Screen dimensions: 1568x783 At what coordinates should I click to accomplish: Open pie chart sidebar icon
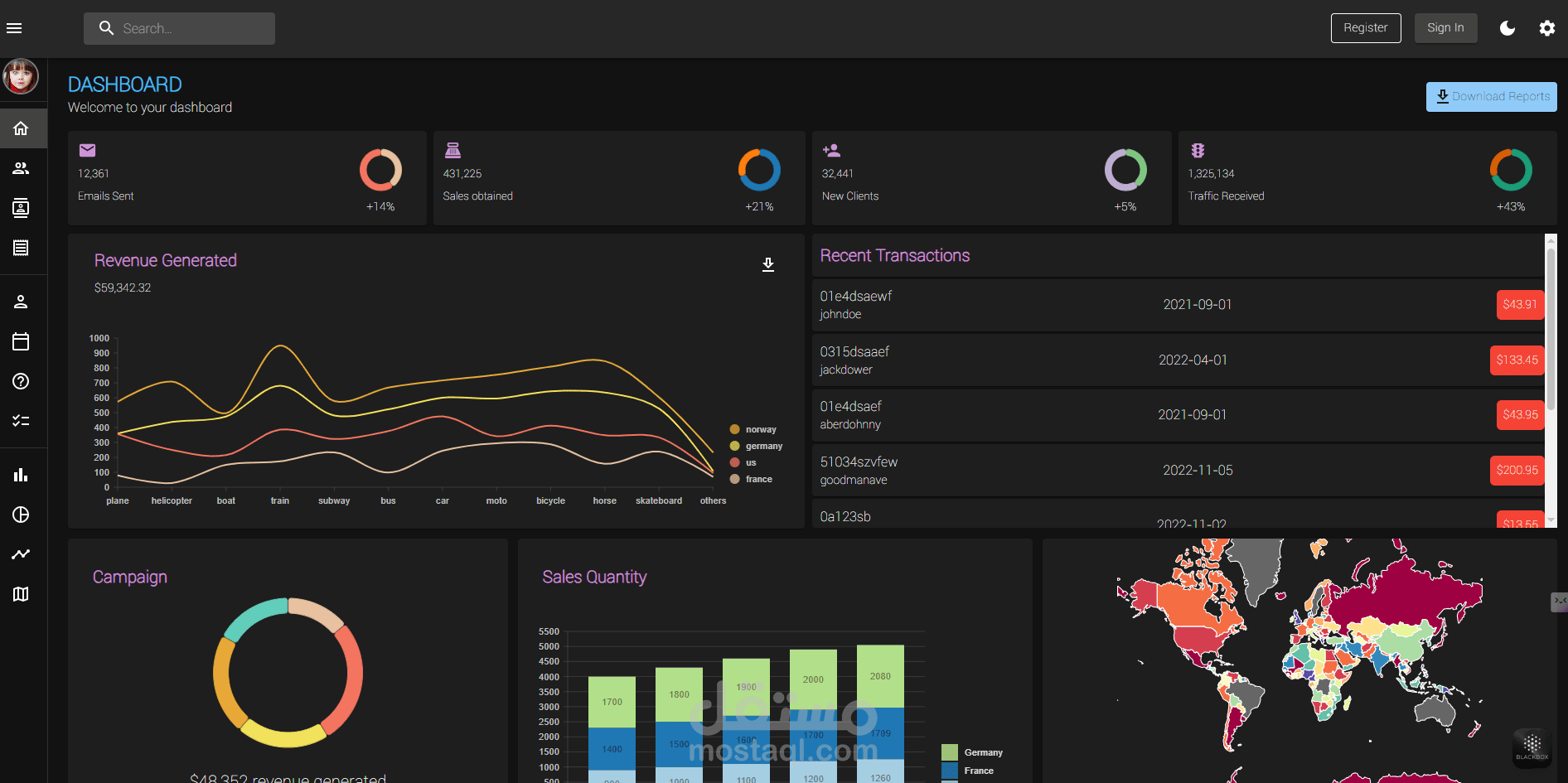click(21, 515)
